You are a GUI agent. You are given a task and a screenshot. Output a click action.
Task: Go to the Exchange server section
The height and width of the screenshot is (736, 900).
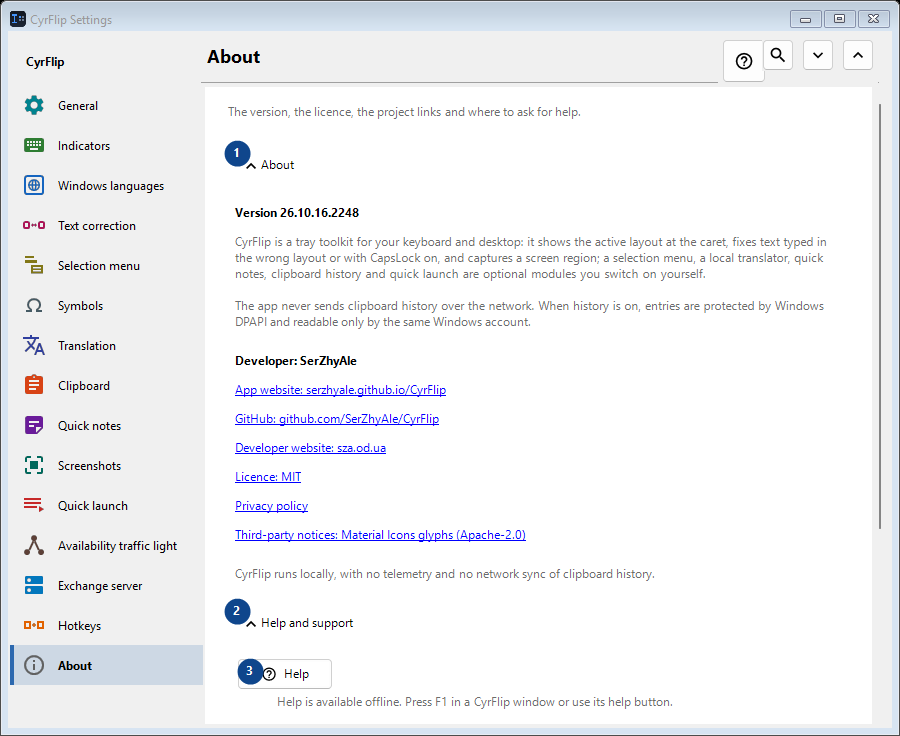(x=107, y=586)
